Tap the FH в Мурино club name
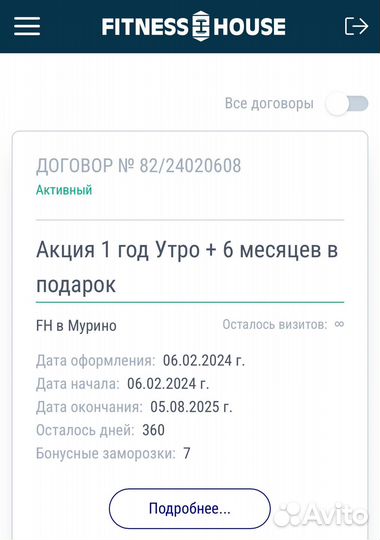The image size is (380, 540). (x=76, y=326)
